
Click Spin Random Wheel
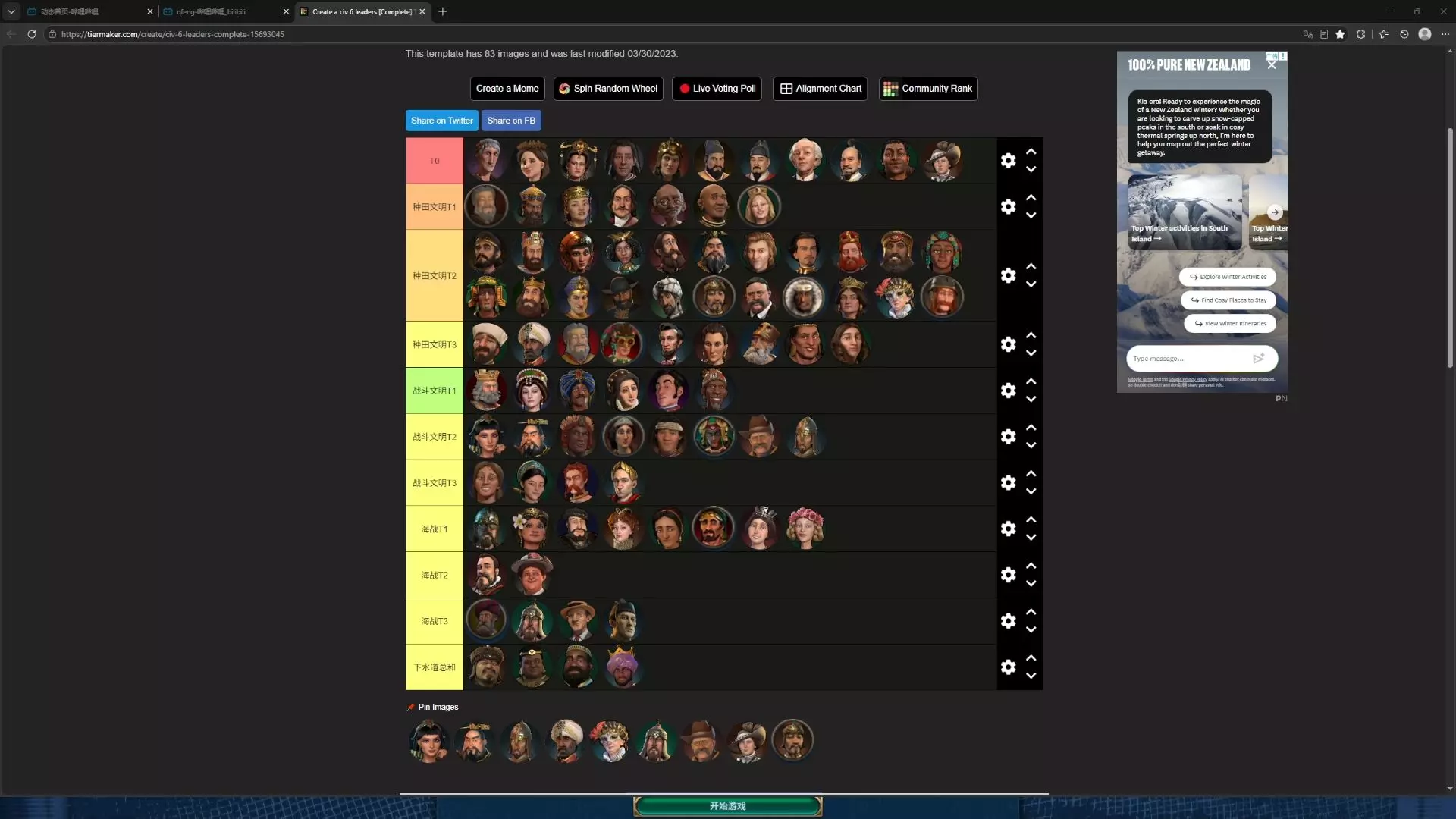pos(608,89)
